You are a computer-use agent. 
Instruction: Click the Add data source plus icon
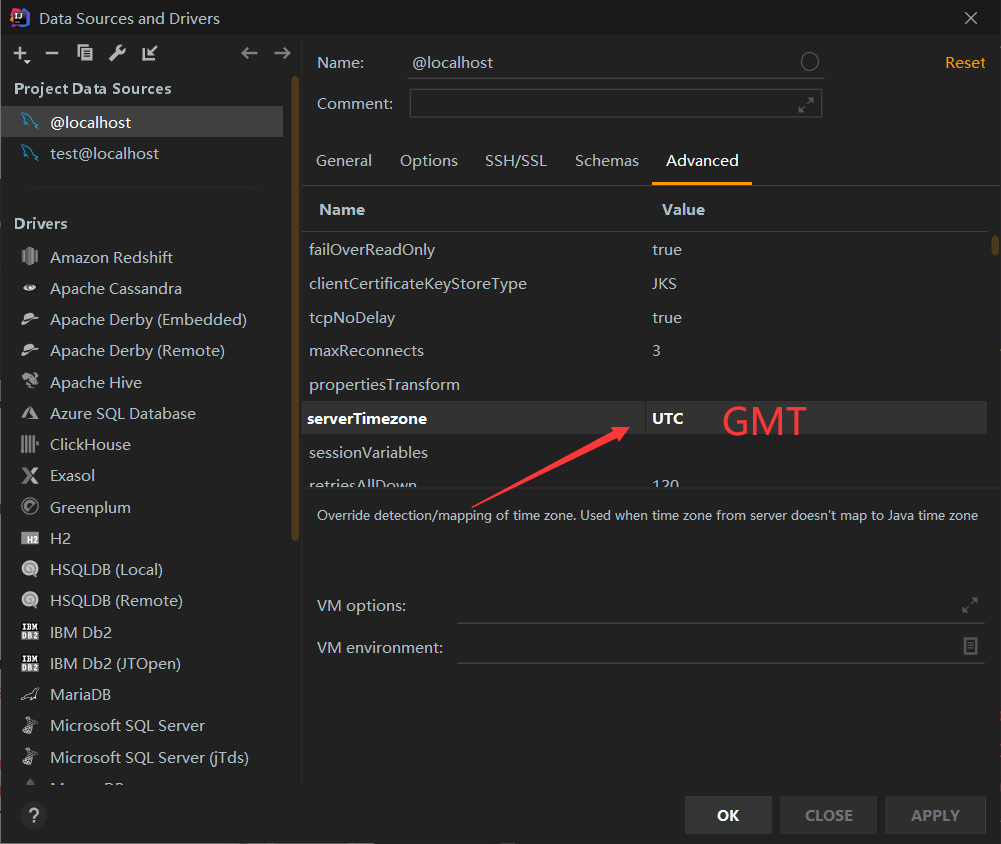pyautogui.click(x=21, y=54)
